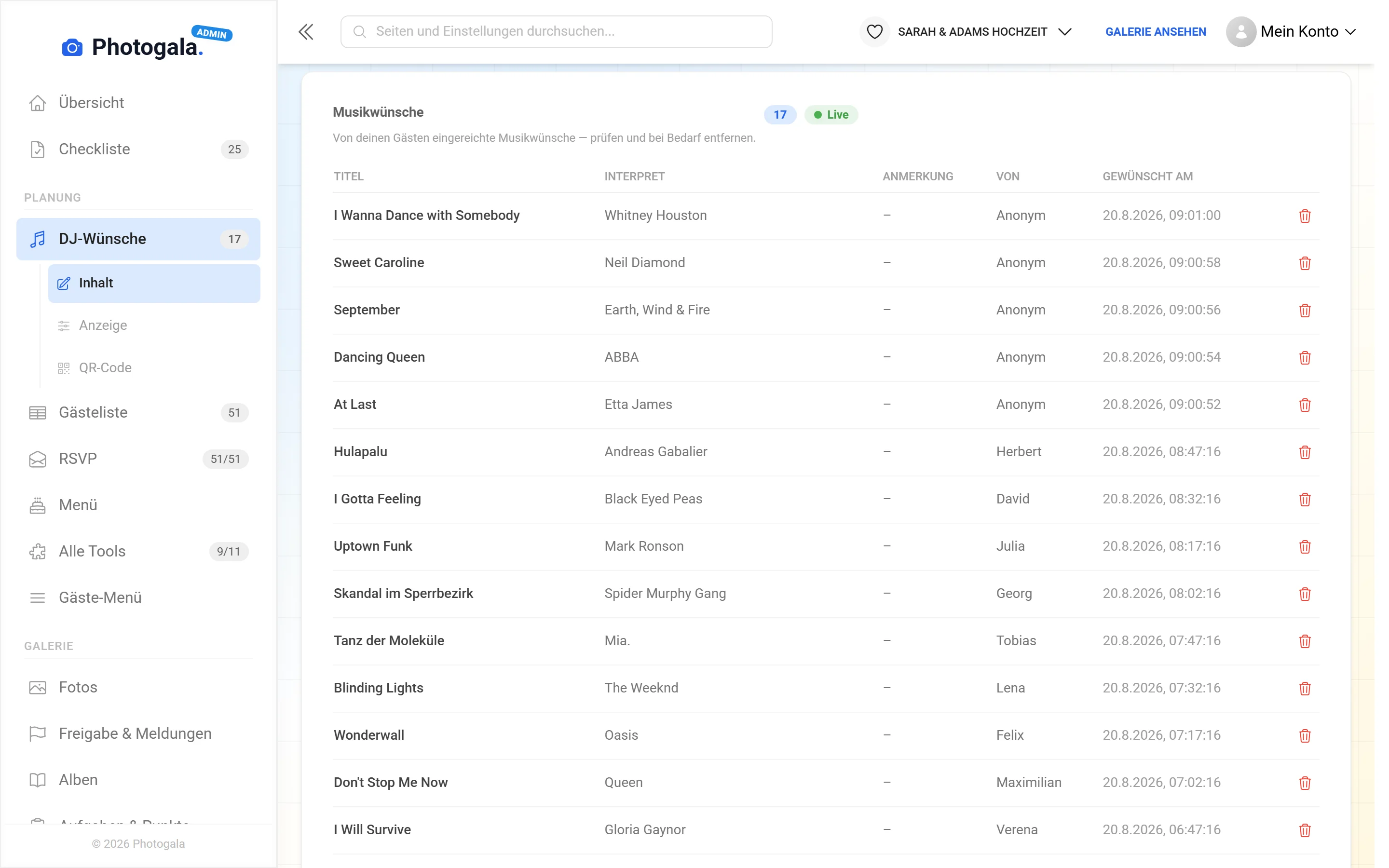Click the timestamp "20.8.2026, 08:17:16"

click(1161, 546)
